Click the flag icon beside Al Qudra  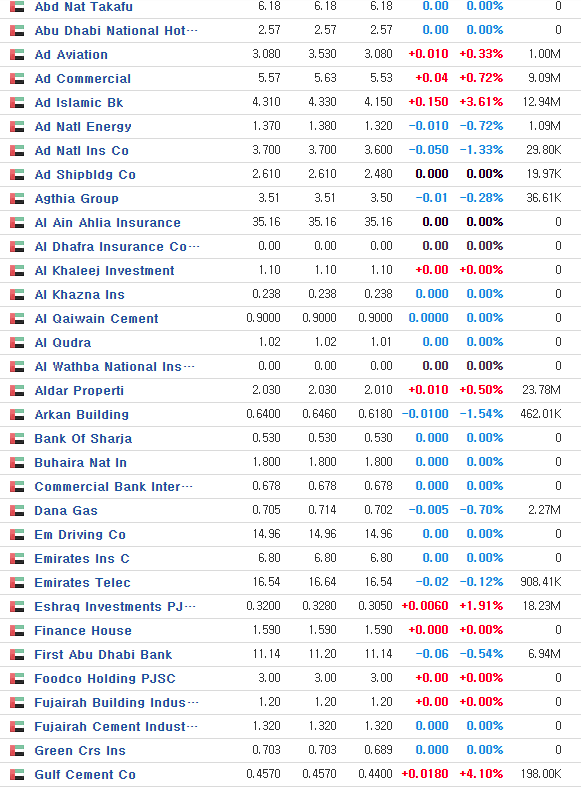tap(17, 343)
